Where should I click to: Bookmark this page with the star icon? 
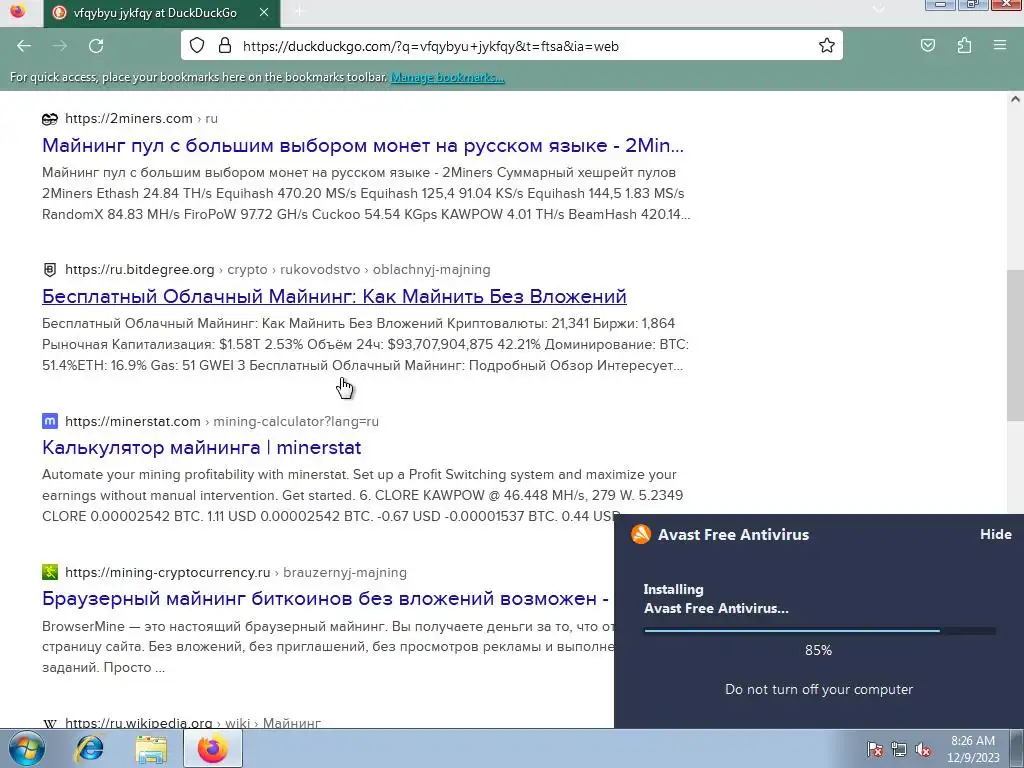coord(827,46)
